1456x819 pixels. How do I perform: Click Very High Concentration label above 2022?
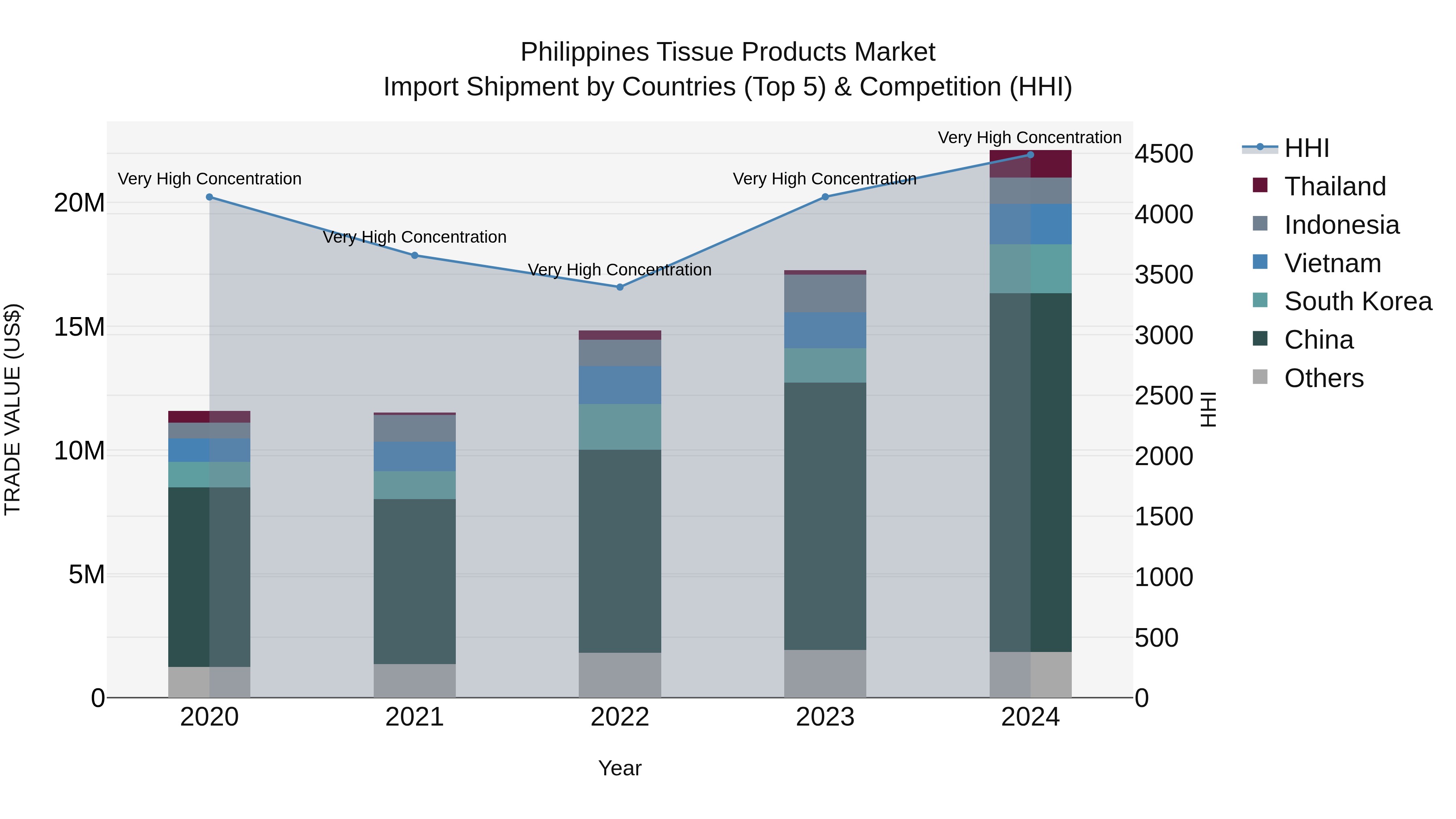pos(620,270)
